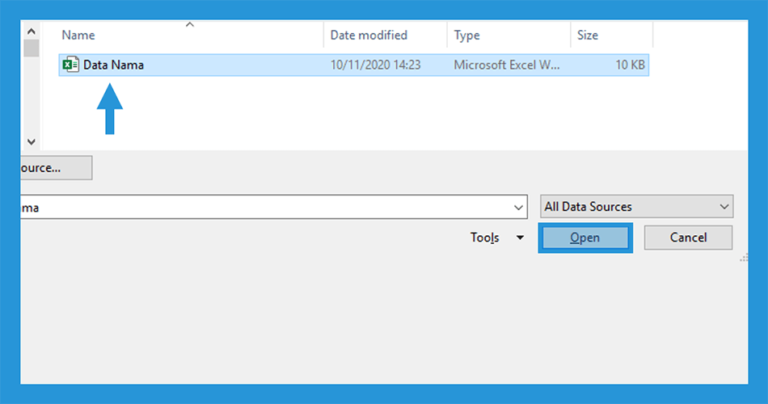Expand the file name combo box arrow

(518, 208)
